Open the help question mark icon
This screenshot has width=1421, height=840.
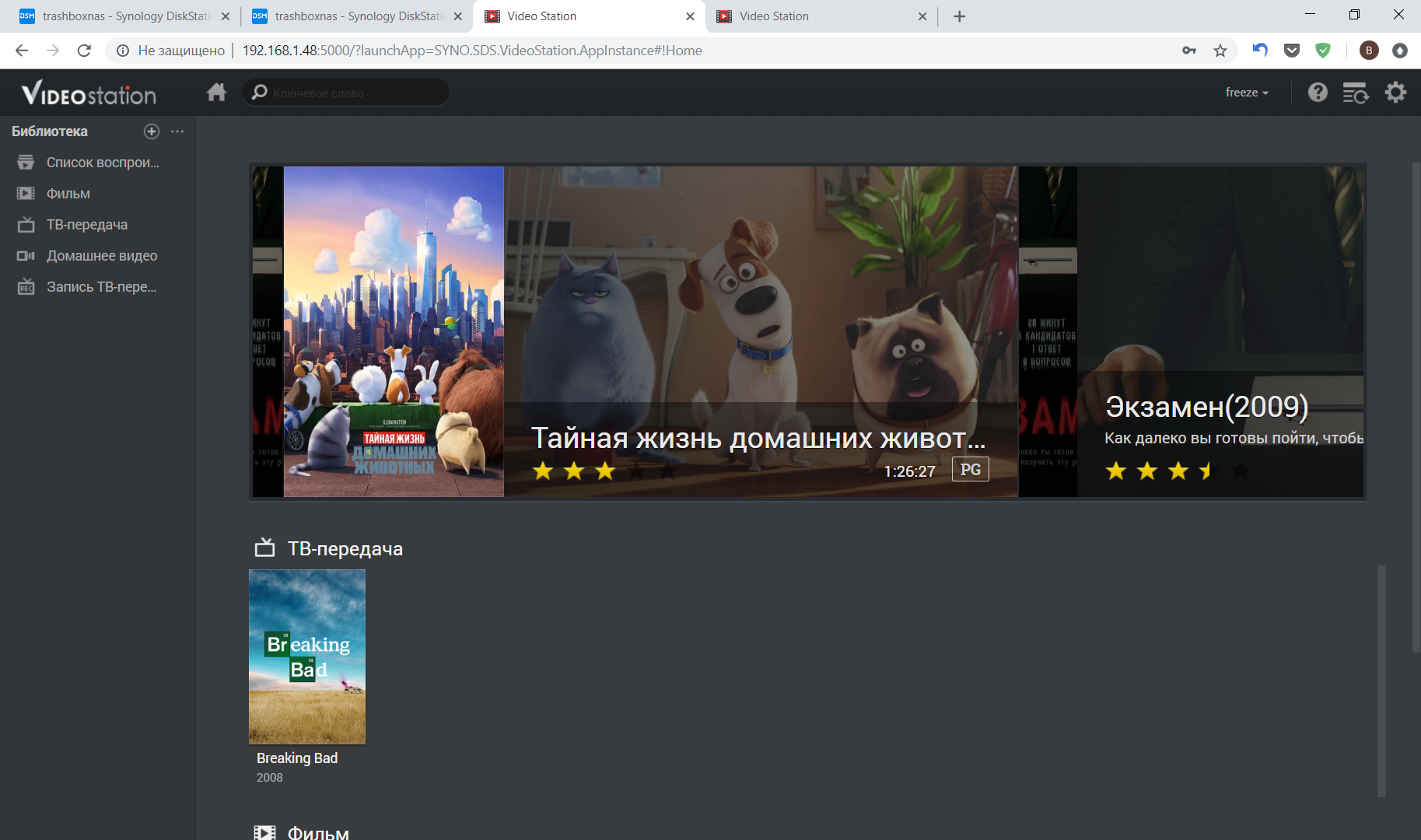(x=1318, y=93)
